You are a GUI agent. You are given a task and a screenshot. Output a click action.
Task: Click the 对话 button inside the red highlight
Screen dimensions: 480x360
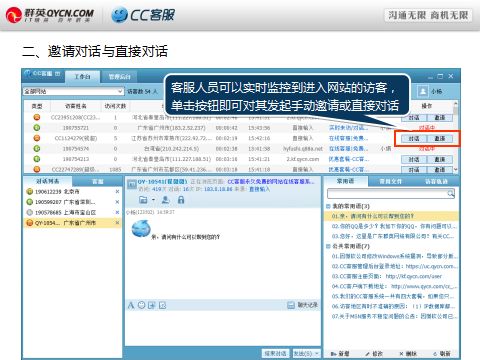coord(414,138)
